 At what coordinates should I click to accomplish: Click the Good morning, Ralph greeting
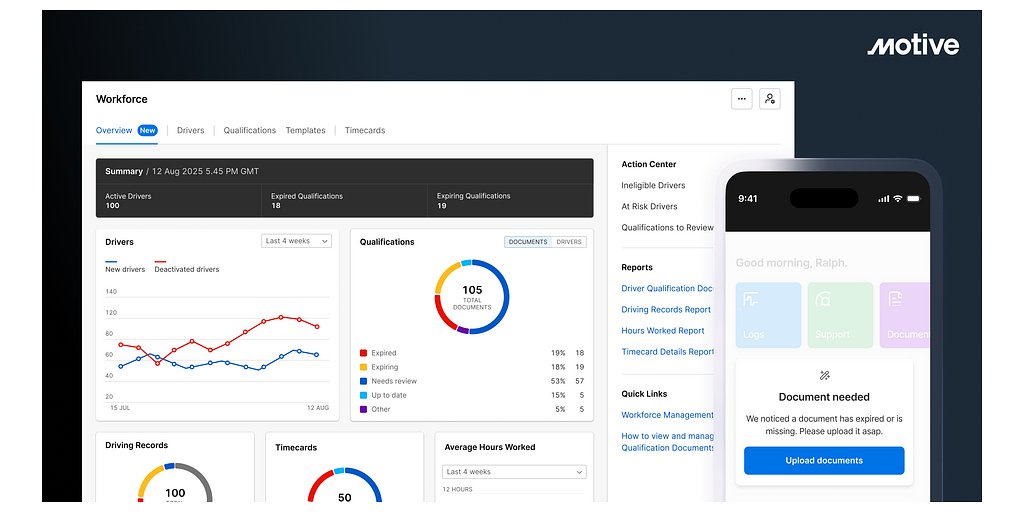(x=791, y=263)
